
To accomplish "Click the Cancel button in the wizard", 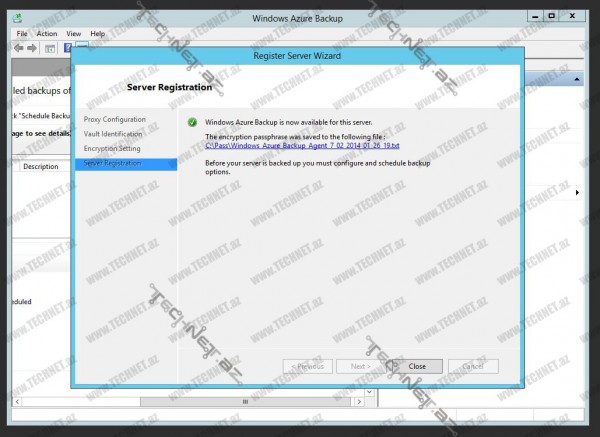I will 473,366.
